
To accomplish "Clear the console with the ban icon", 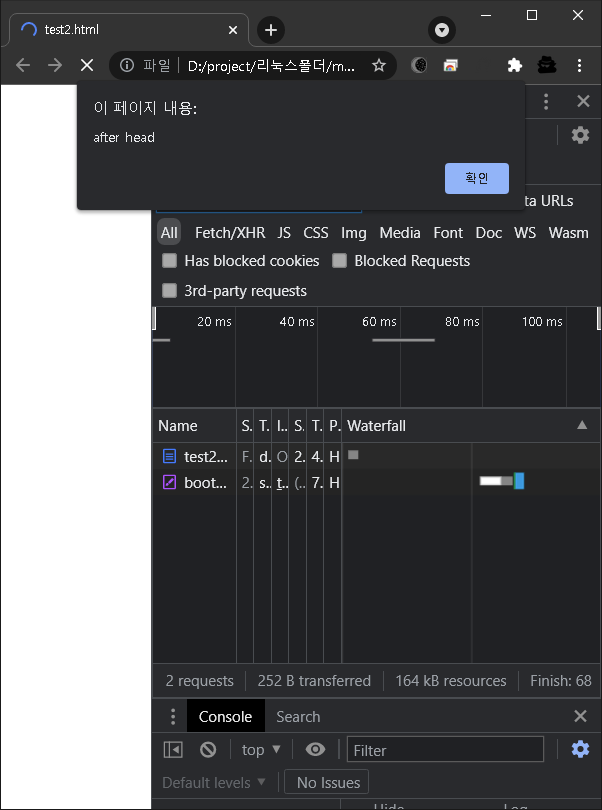I will pos(208,749).
